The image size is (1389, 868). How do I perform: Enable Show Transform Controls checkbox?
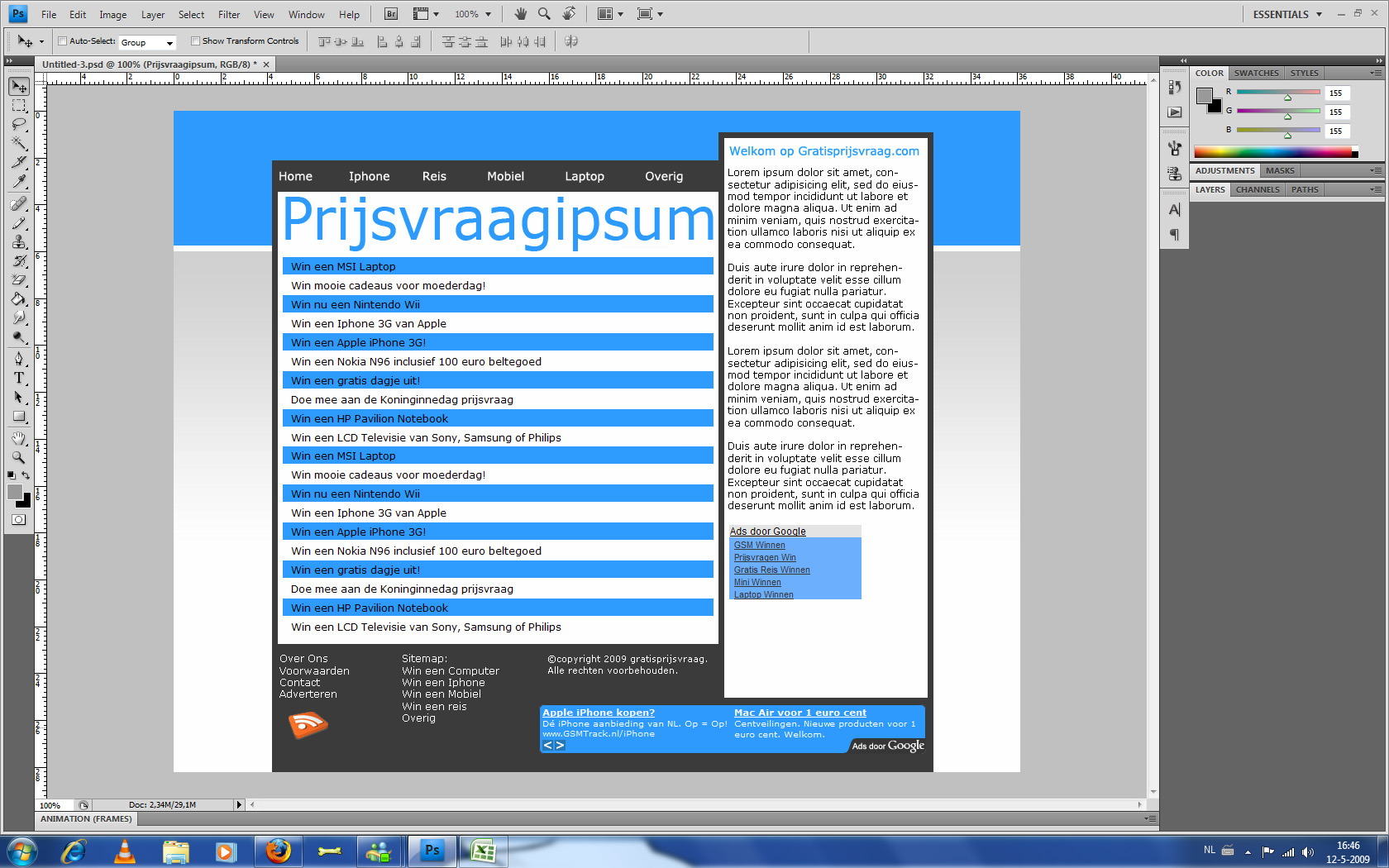pyautogui.click(x=195, y=41)
